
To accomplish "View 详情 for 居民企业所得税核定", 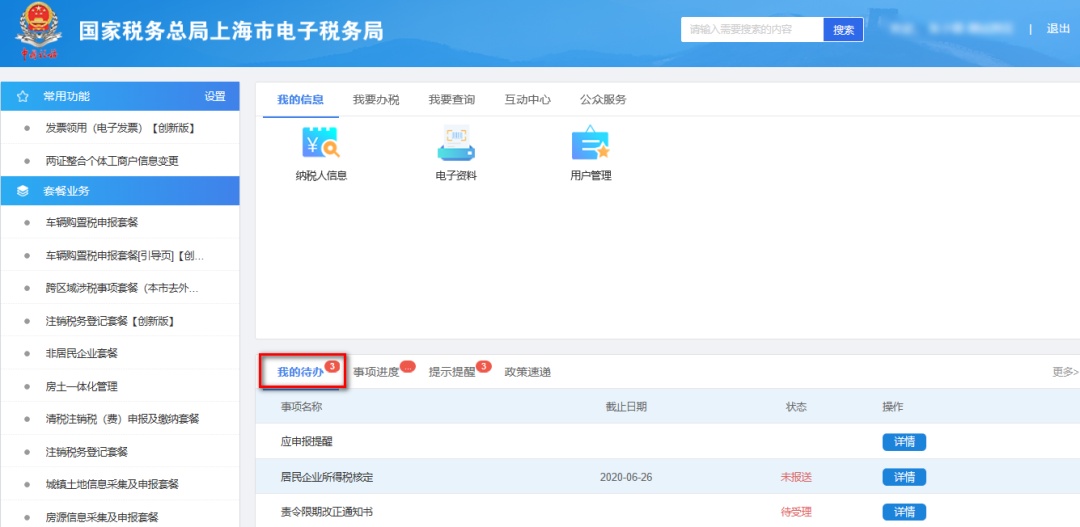I will 904,477.
